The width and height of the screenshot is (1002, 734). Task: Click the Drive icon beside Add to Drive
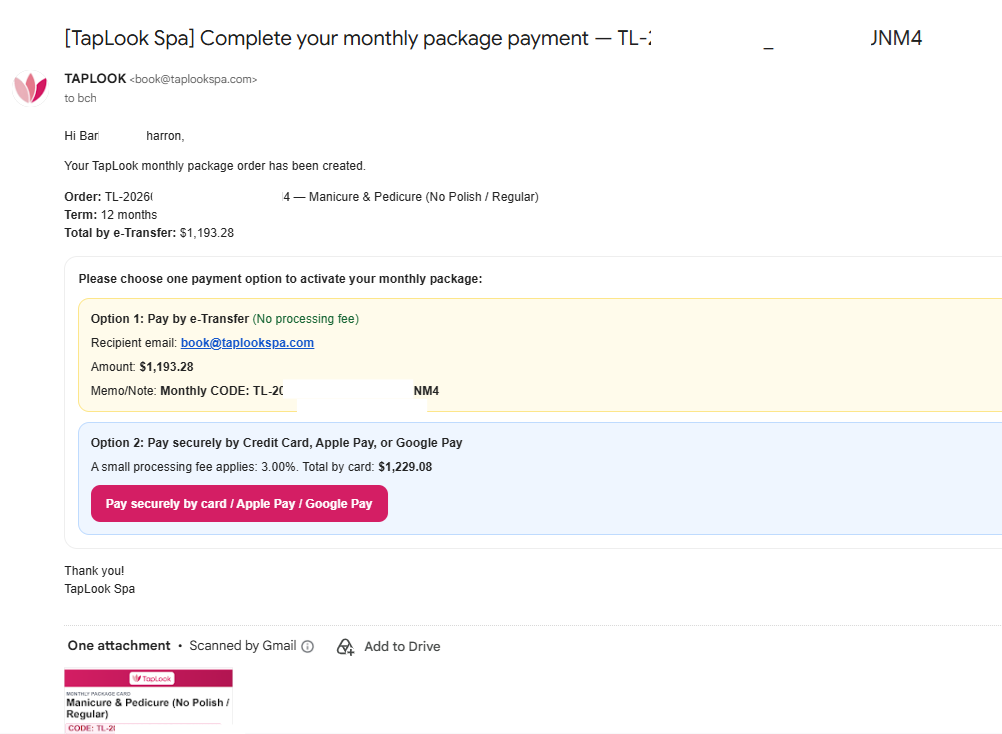345,646
